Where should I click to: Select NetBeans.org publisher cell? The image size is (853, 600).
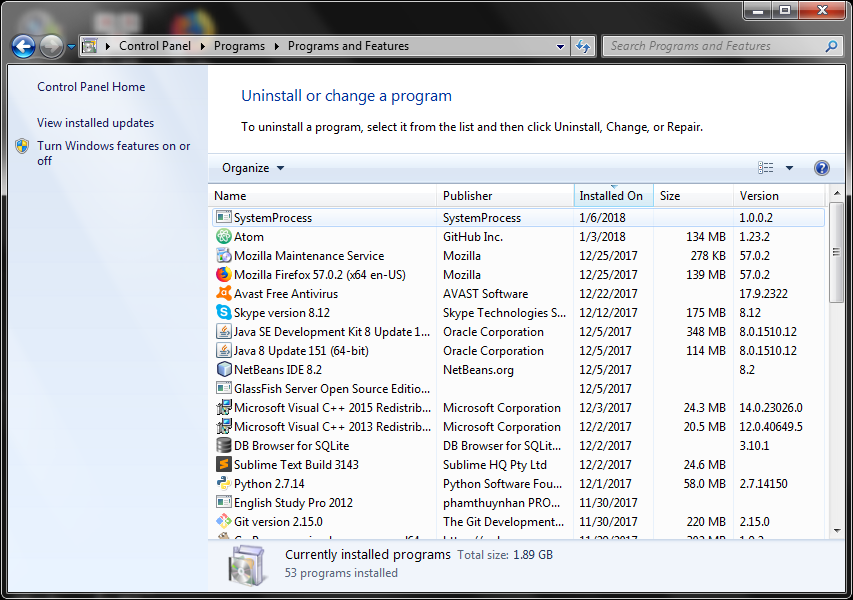[x=478, y=370]
